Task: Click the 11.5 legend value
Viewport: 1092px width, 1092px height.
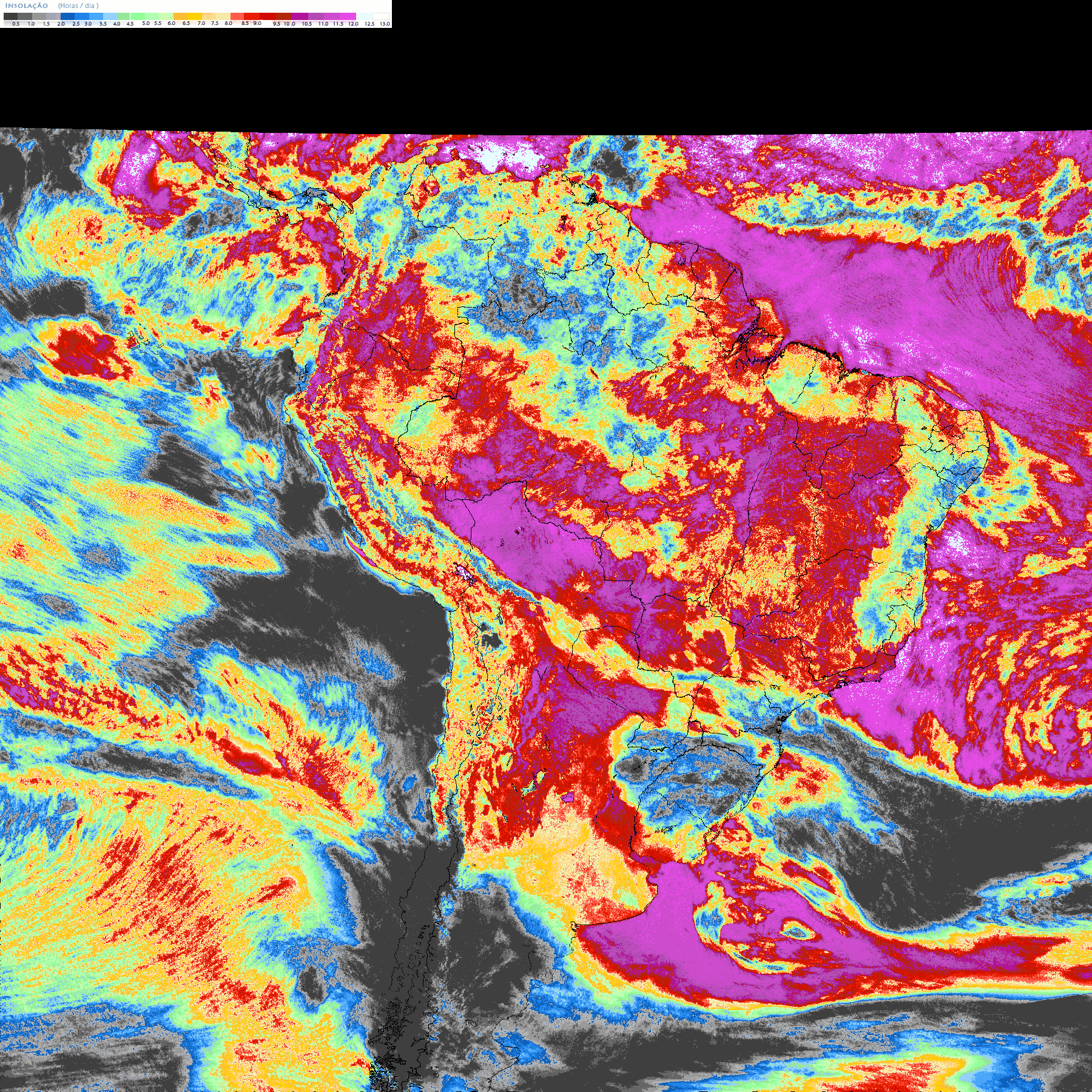Action: [x=338, y=24]
